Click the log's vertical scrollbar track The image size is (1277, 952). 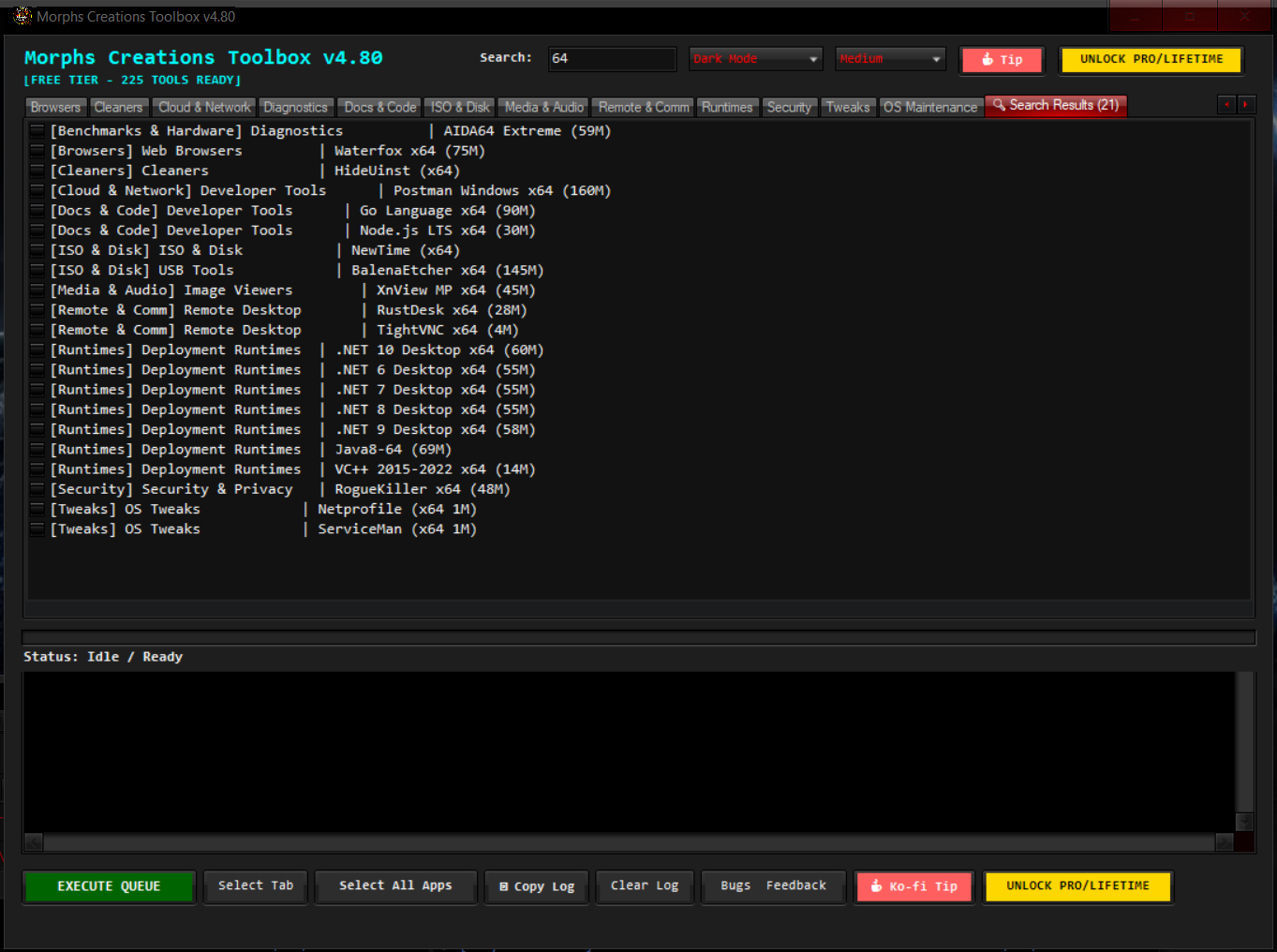pos(1244,742)
